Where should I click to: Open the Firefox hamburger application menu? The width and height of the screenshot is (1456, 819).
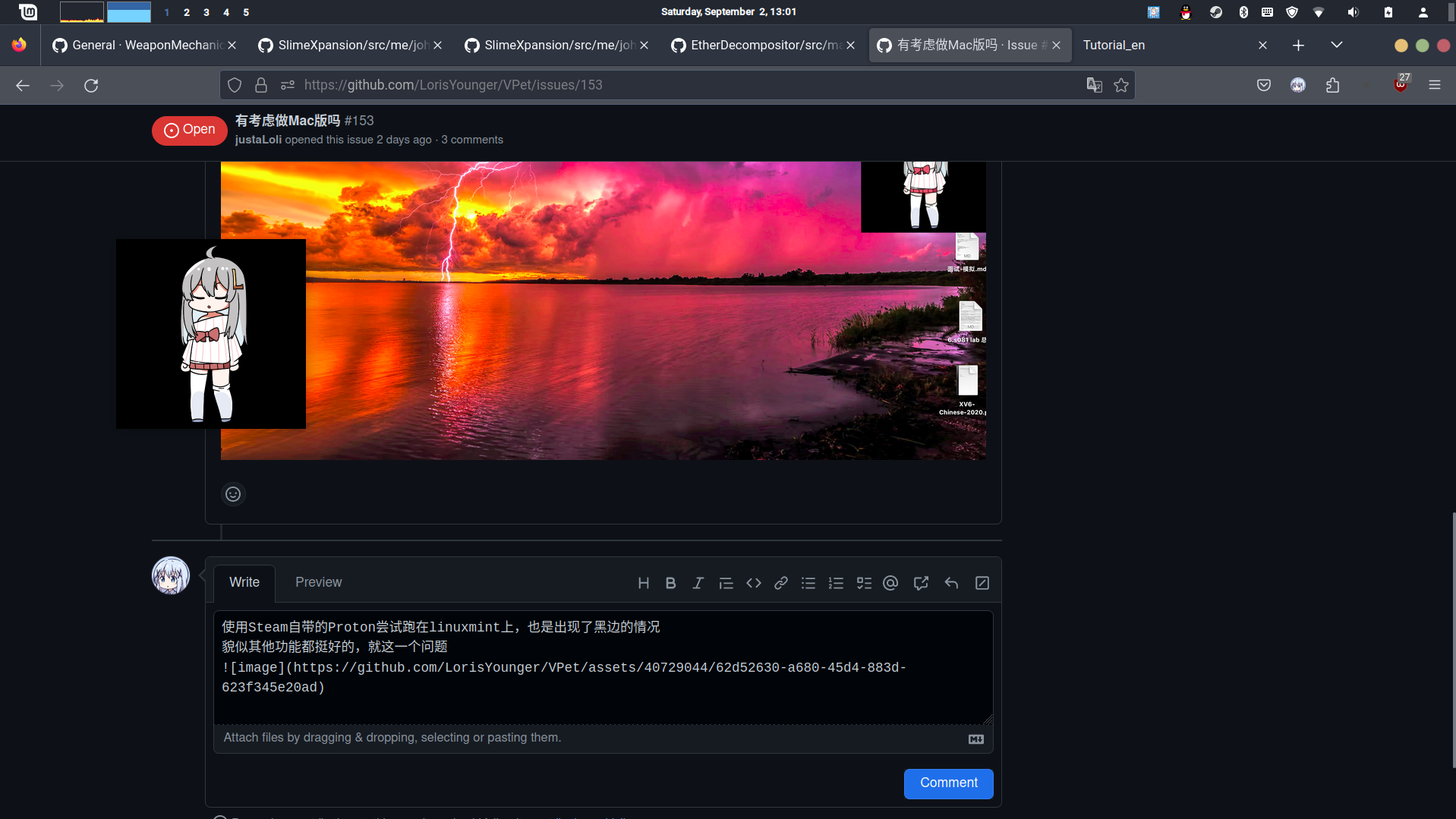(1435, 85)
